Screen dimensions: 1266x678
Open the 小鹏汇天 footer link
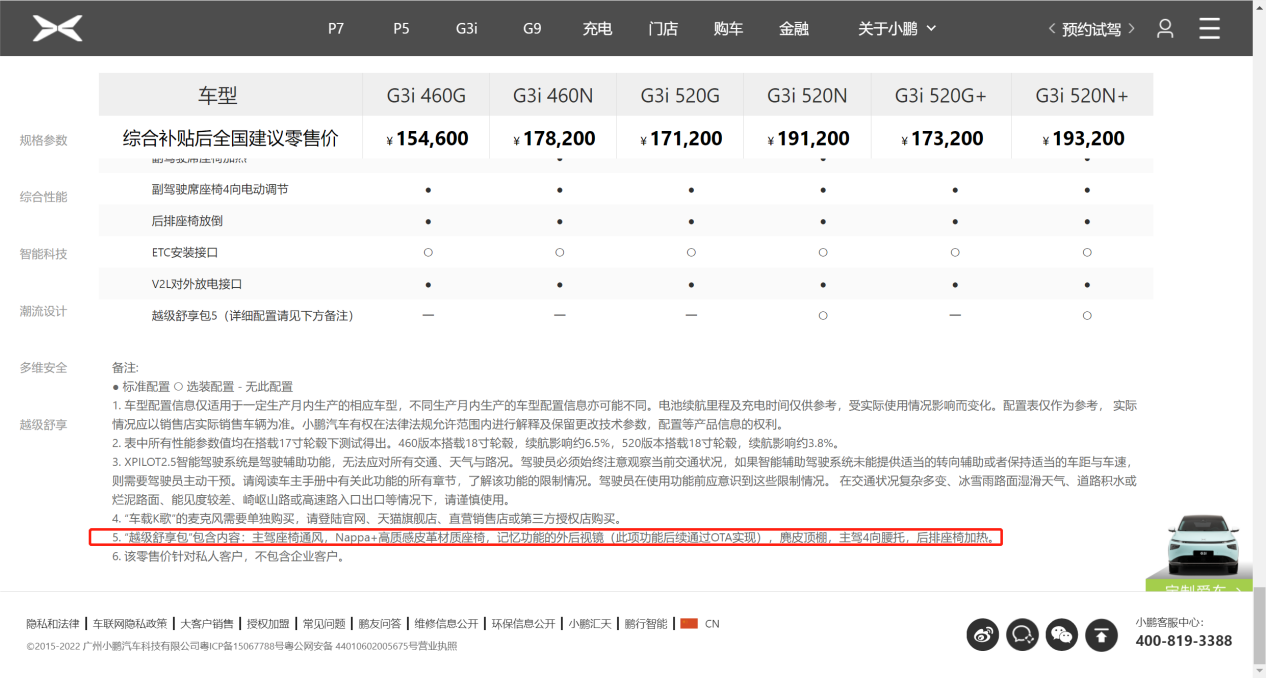[590, 623]
